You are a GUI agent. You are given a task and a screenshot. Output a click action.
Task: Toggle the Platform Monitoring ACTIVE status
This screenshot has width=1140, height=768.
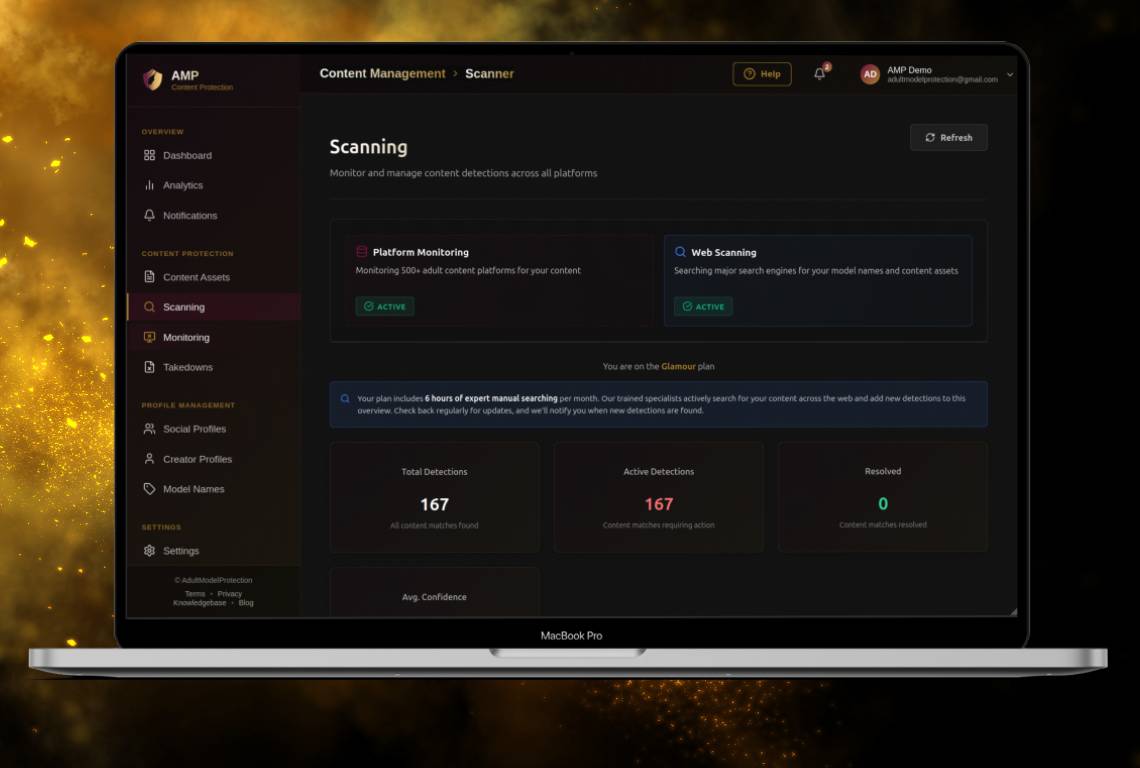(386, 306)
